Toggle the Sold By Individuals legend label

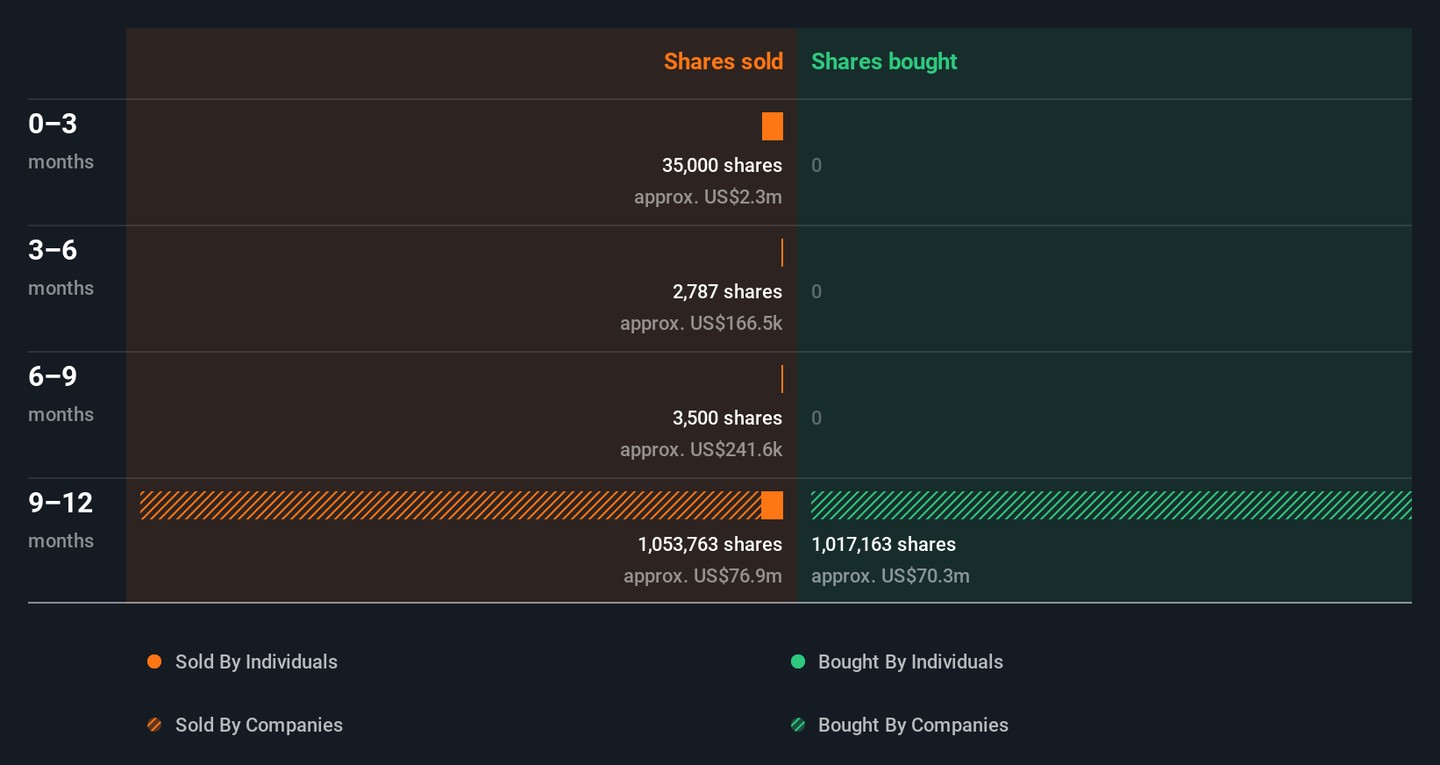point(256,662)
